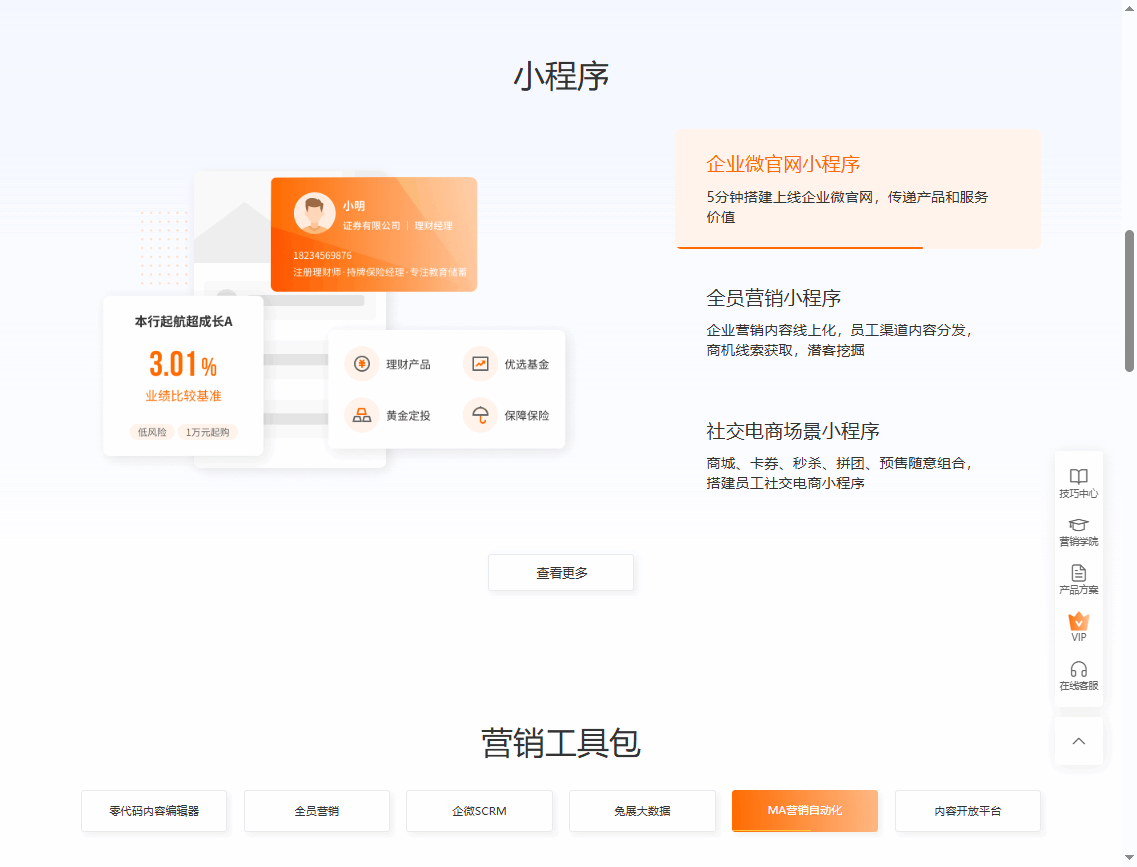Viewport: 1137px width, 867px height.
Task: Click the 保障保险 umbrella icon
Action: pos(480,415)
